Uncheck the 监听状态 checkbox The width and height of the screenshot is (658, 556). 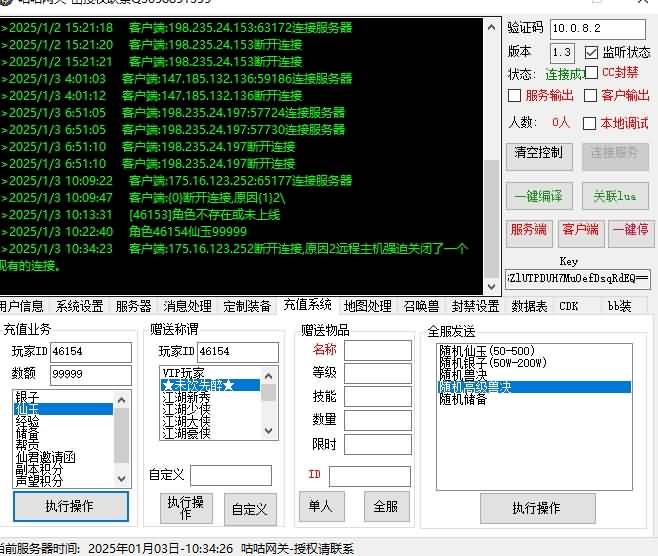coord(591,52)
